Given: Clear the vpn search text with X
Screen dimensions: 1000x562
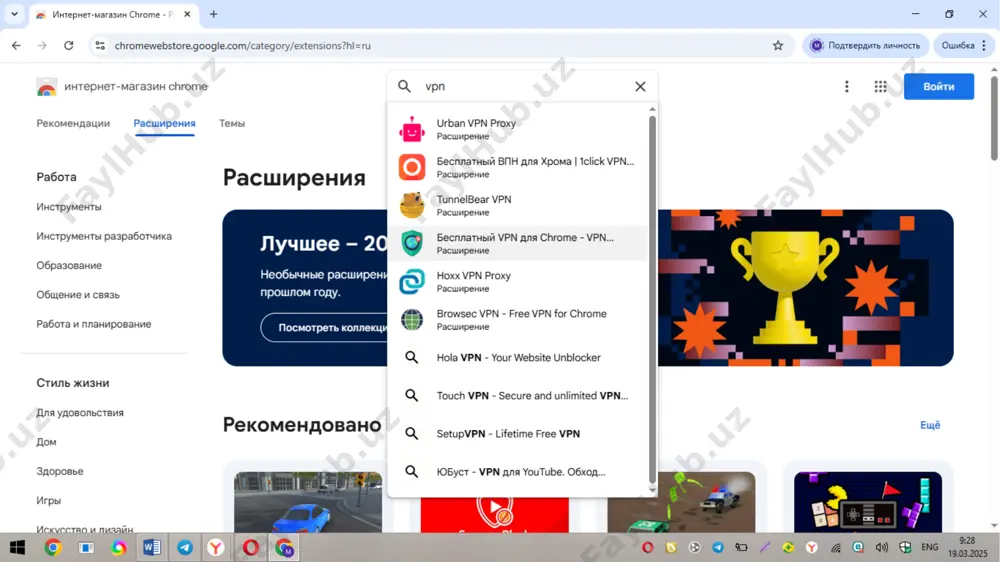Looking at the screenshot, I should click(x=640, y=86).
